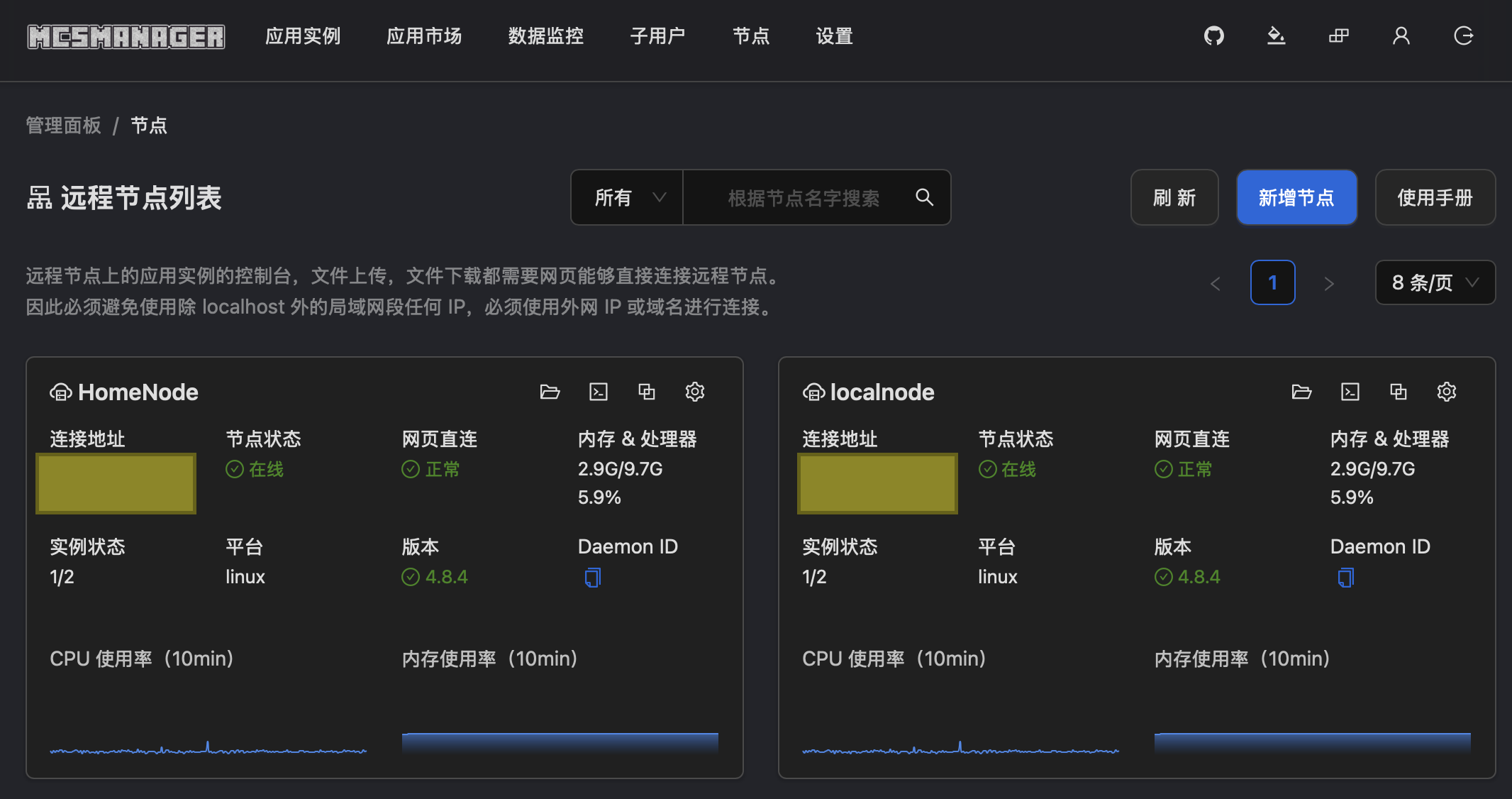The image size is (1512, 799).
Task: Open the GitHub icon link
Action: [1214, 35]
